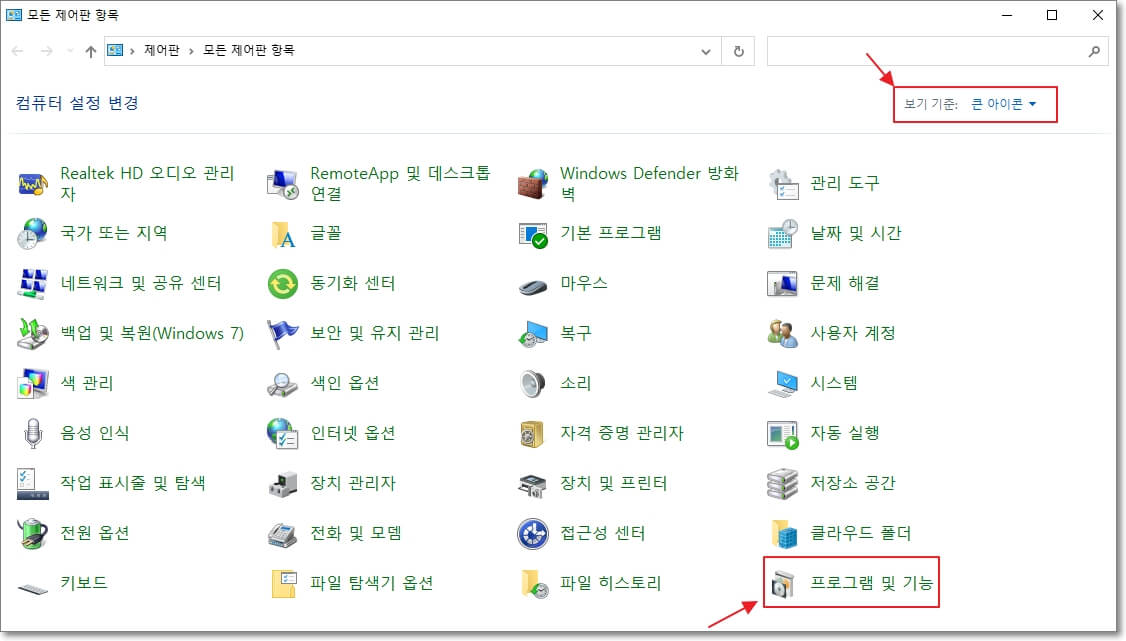Select 모든 제어판 항목 in the address breadcrumb
The image size is (1126, 641).
[248, 50]
